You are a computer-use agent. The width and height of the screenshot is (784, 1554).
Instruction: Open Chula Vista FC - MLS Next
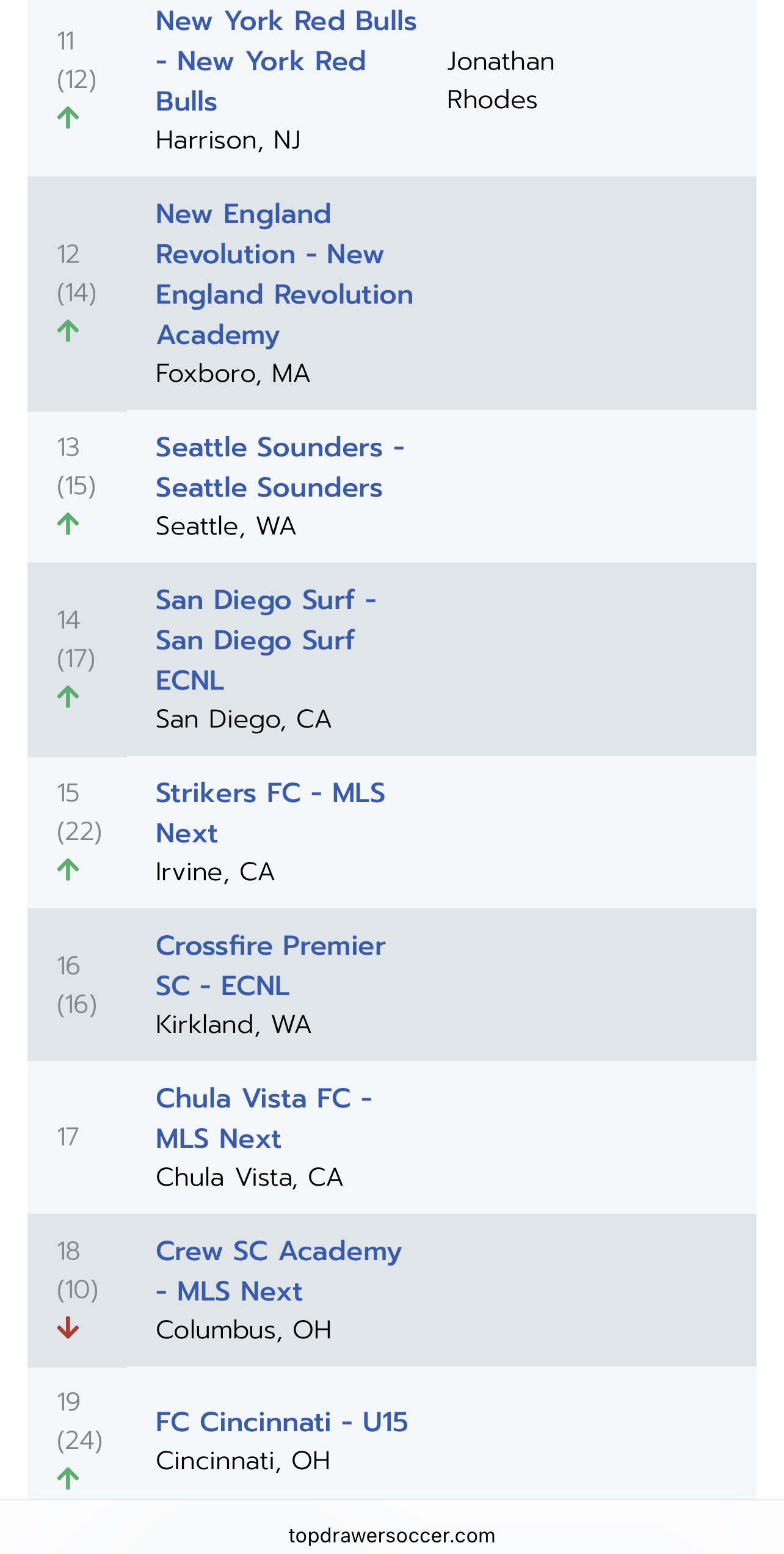(x=263, y=1118)
